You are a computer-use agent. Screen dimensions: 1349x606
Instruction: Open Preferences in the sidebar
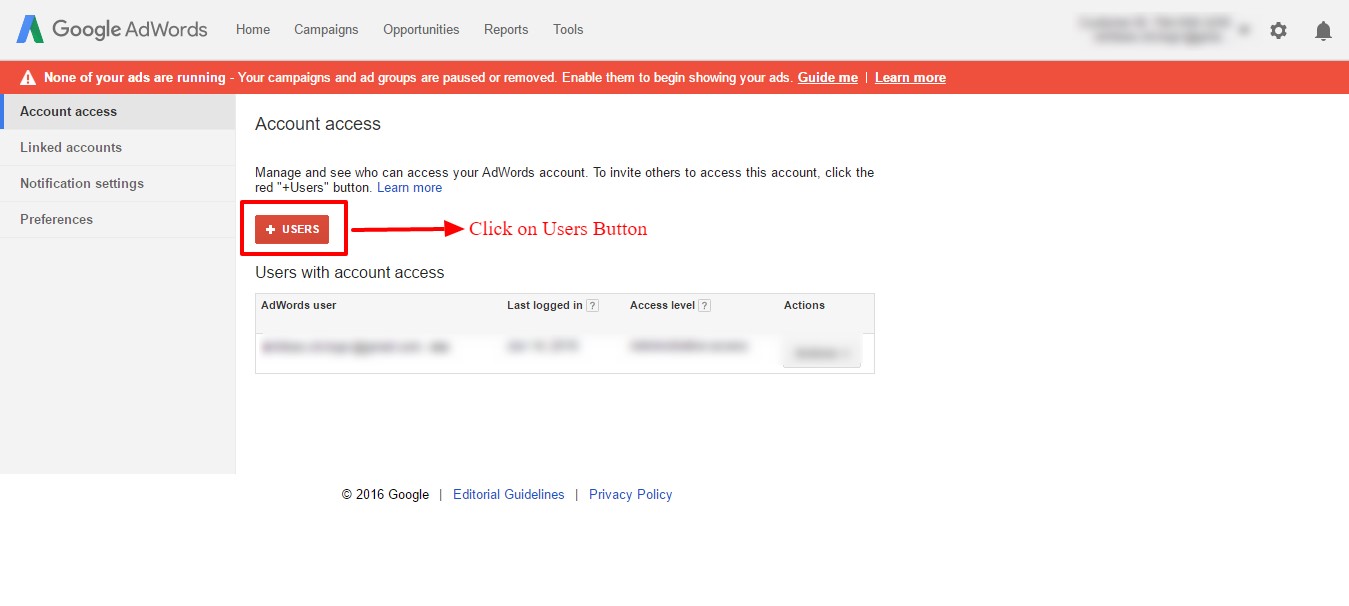(118, 219)
